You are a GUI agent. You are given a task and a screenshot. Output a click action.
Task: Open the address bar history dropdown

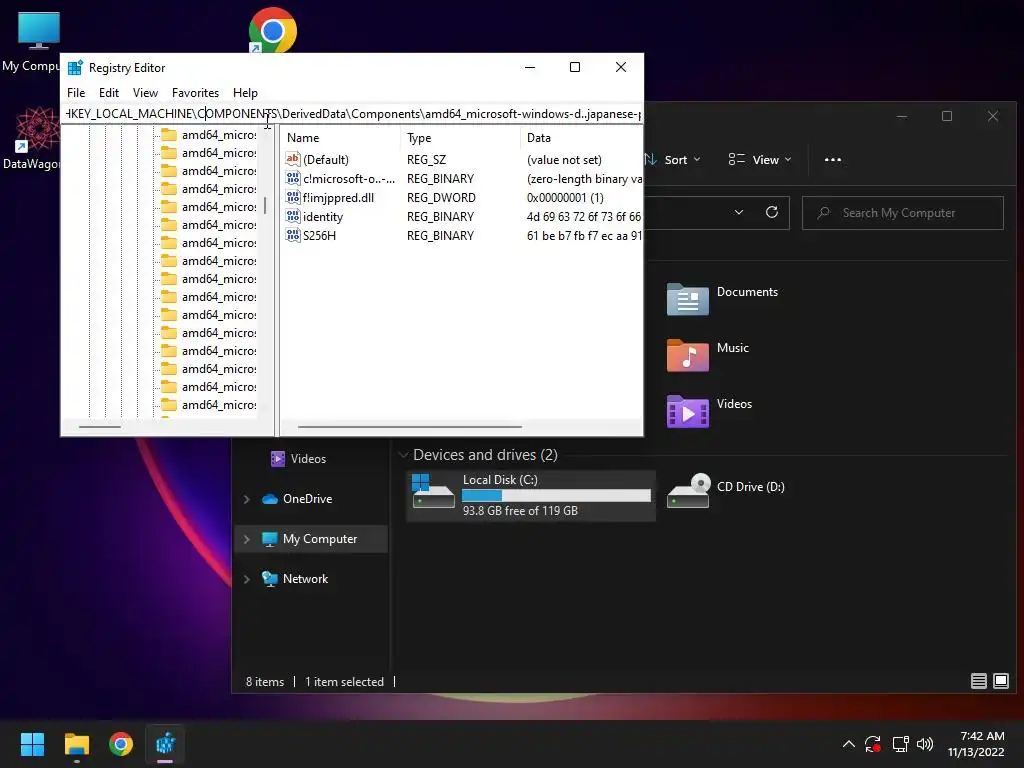point(739,212)
